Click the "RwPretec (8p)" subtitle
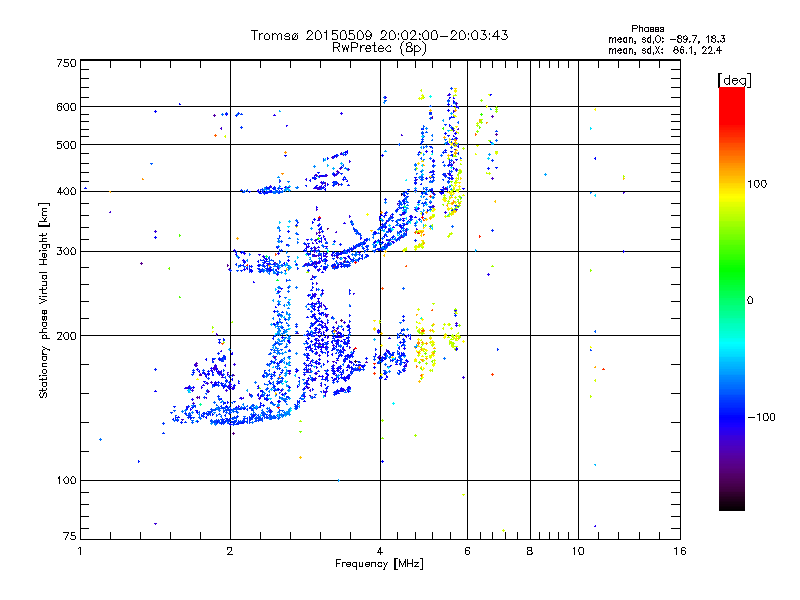 [x=379, y=48]
